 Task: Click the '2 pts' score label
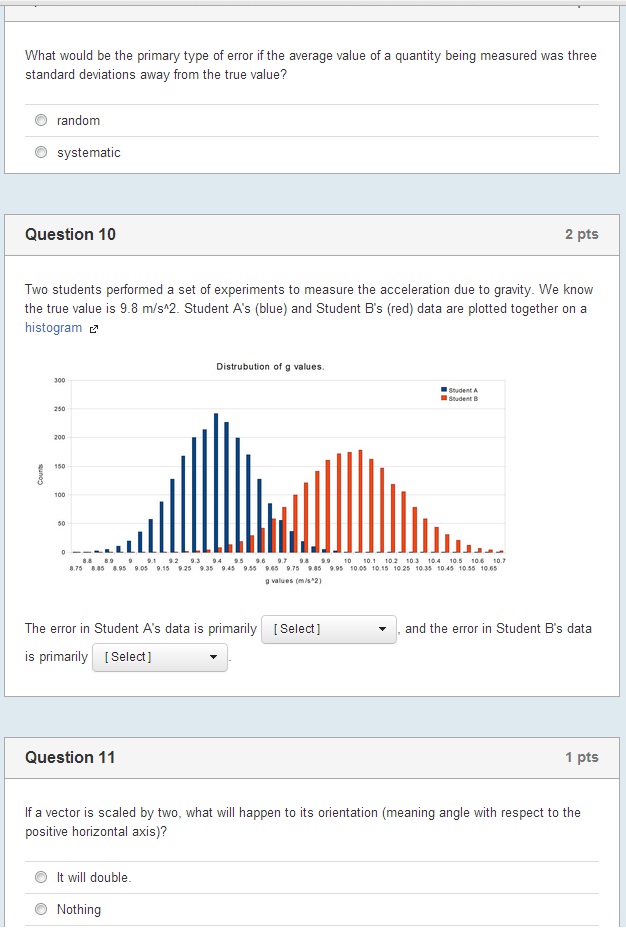pos(581,234)
